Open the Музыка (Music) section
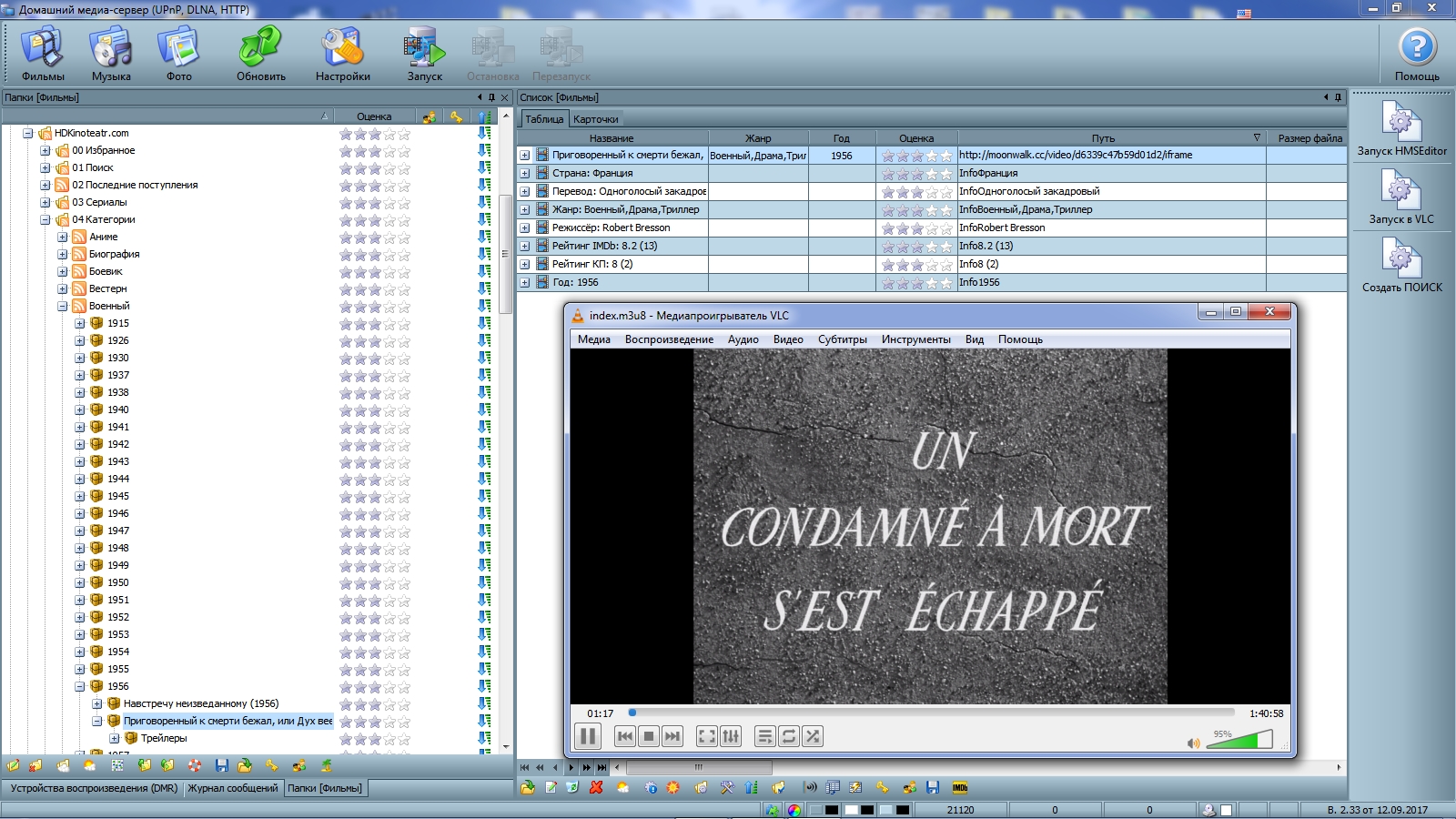This screenshot has height=819, width=1456. (111, 53)
